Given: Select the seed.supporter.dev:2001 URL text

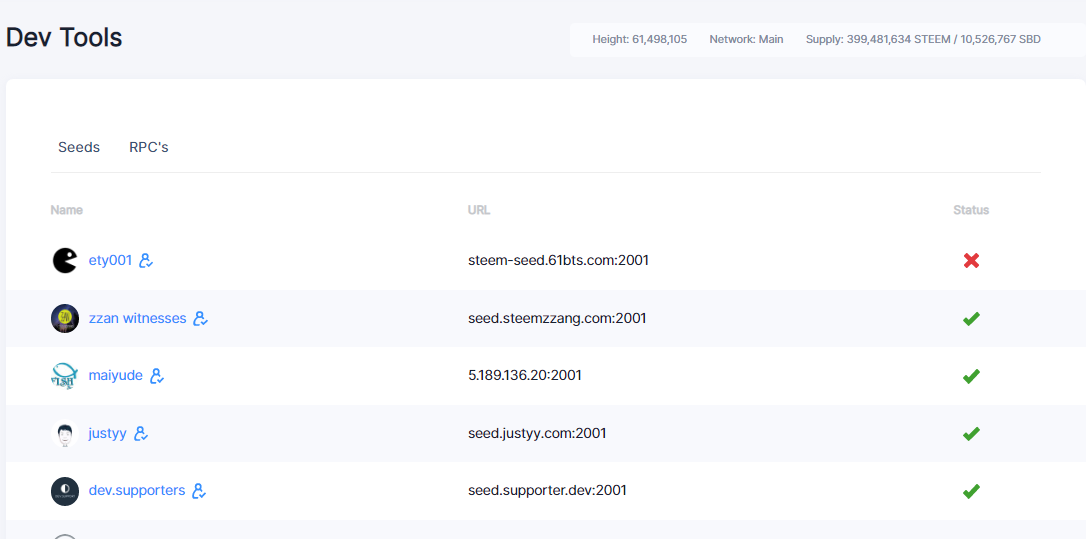Looking at the screenshot, I should (x=547, y=491).
